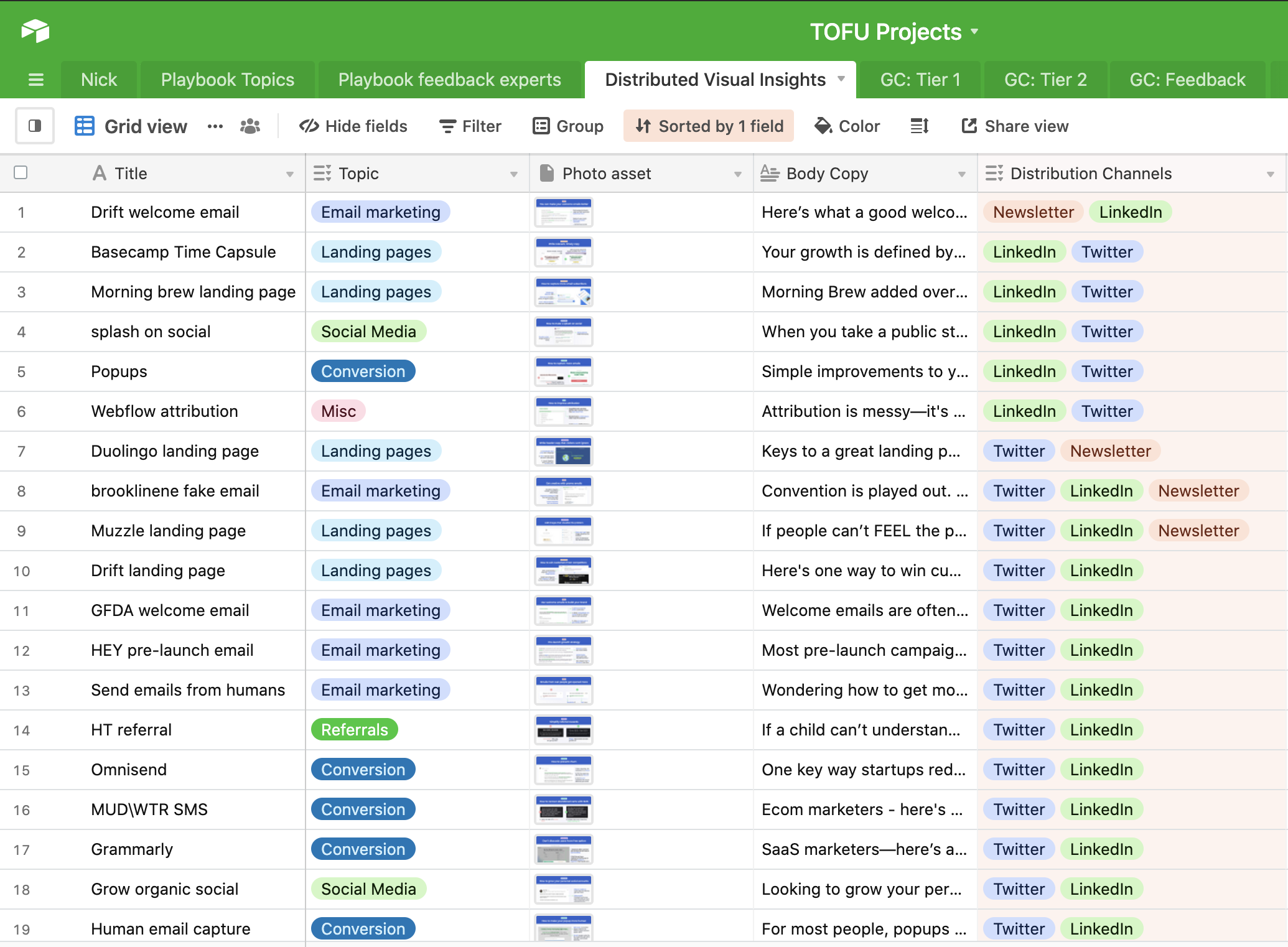Select the 'Webflow attribution' title cell
This screenshot has height=947, width=1288.
point(165,411)
